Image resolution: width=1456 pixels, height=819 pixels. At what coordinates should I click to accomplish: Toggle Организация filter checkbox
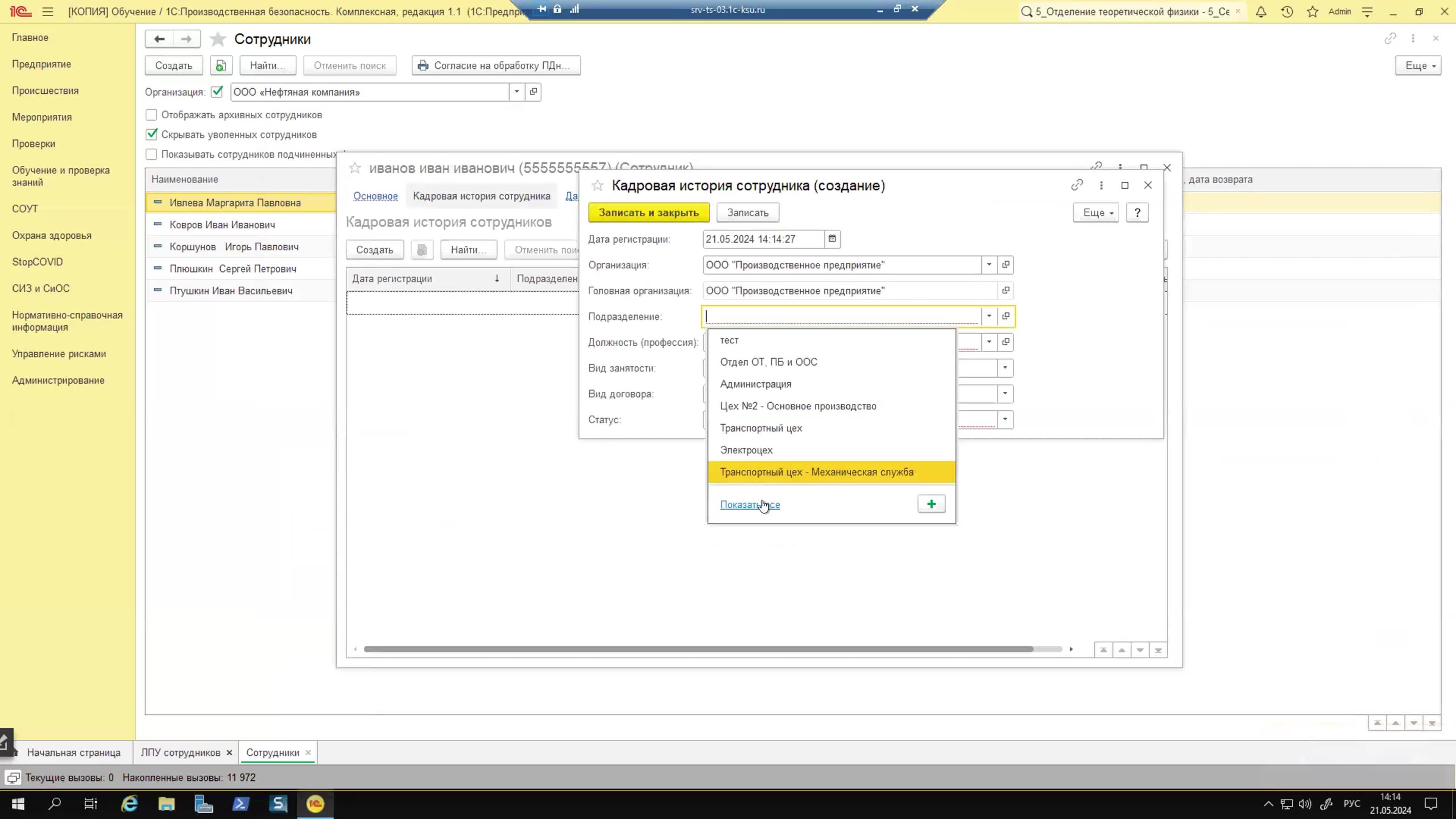pos(217,91)
